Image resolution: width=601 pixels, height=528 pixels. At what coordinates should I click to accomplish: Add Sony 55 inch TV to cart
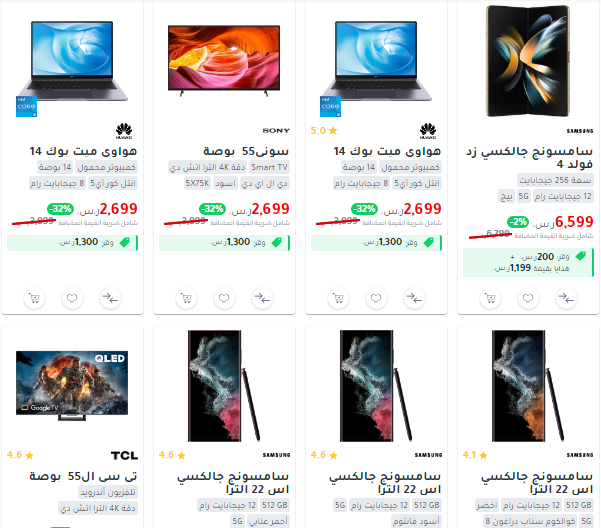point(186,298)
